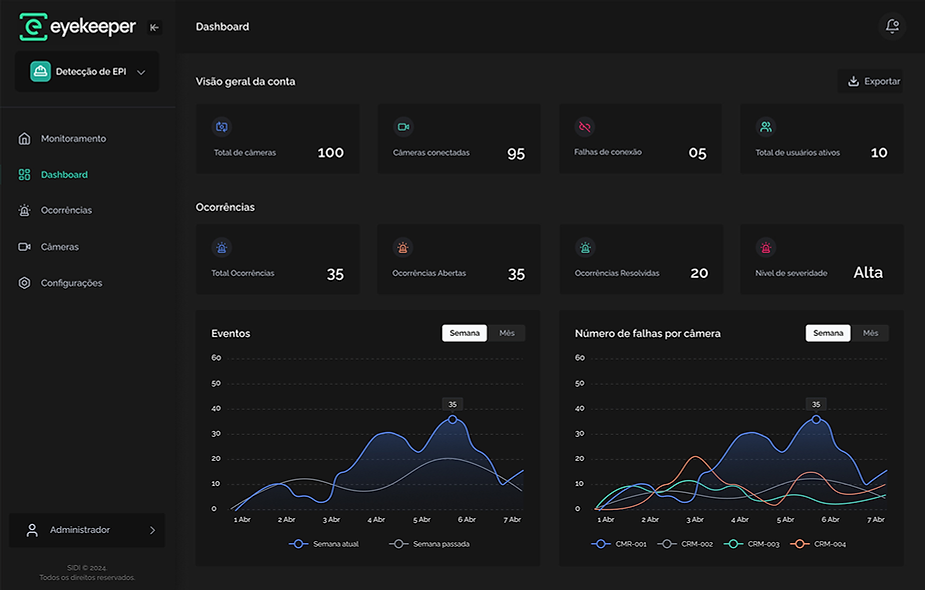Expand the Detecção de EPI dropdown
Screen dimensions: 925x590
pos(87,71)
